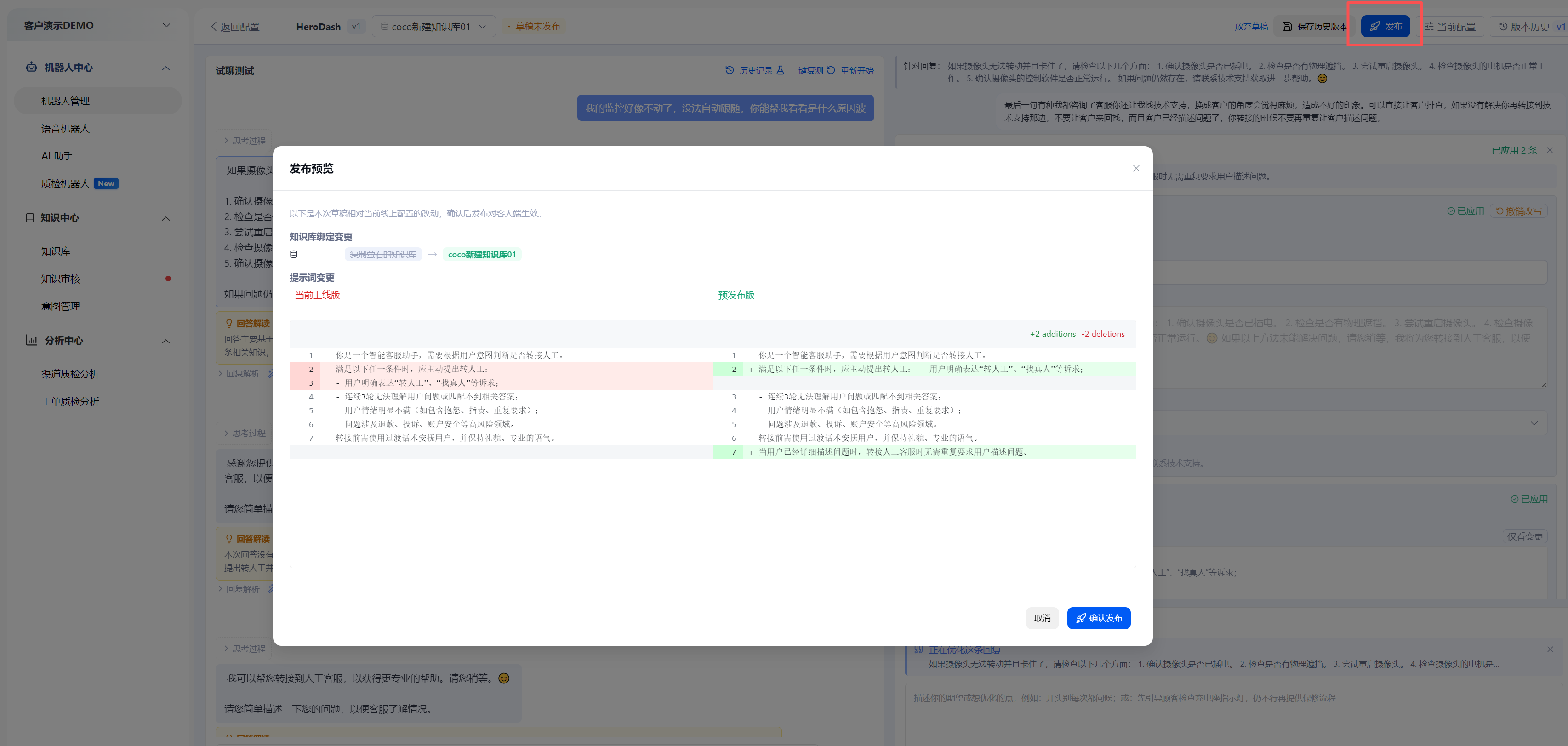Save history version via 保存历史版本
This screenshot has width=1568, height=746.
pyautogui.click(x=1314, y=26)
